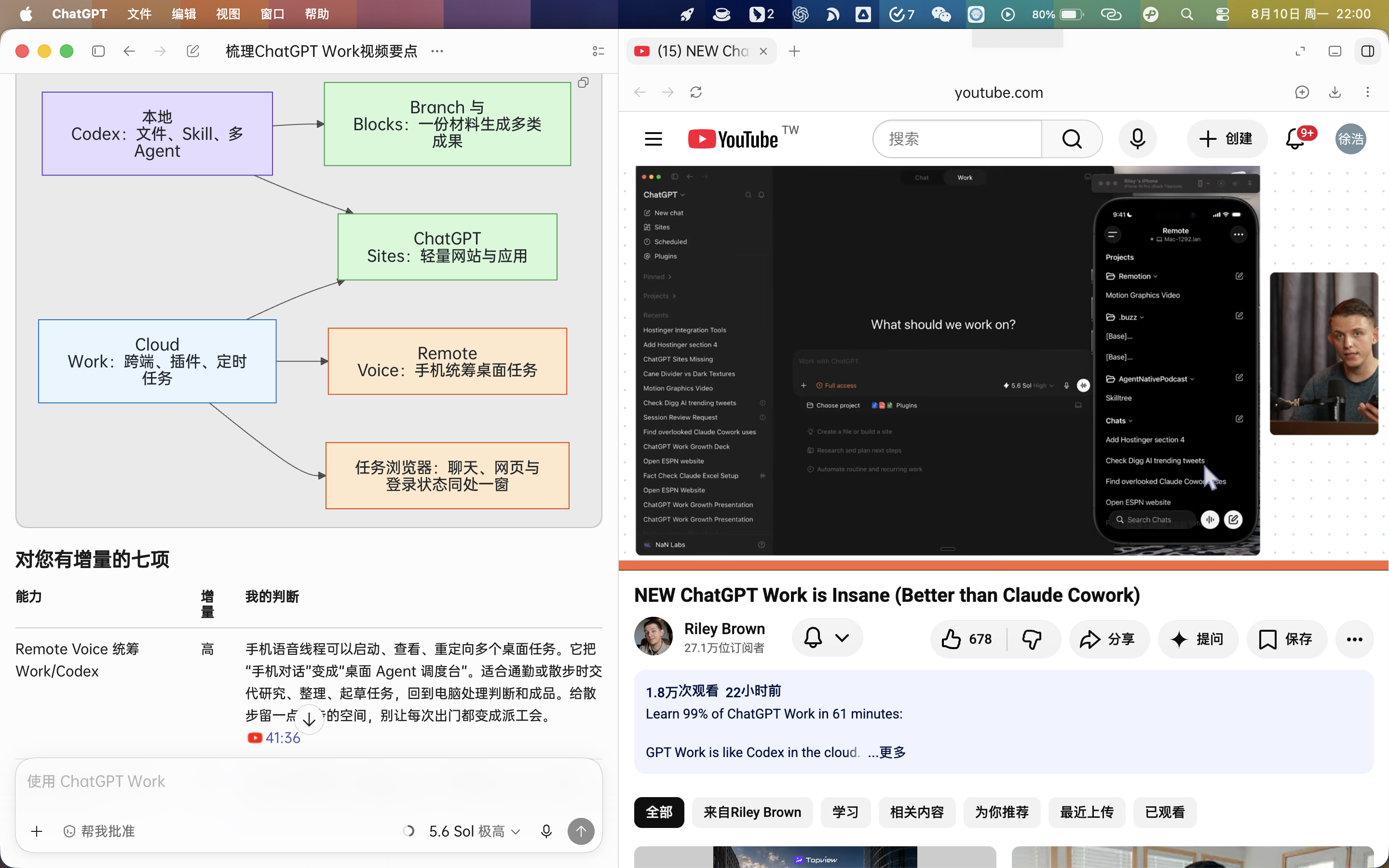The image size is (1389, 868).
Task: Expand subscription notification options for Riley Brown
Action: [x=827, y=638]
